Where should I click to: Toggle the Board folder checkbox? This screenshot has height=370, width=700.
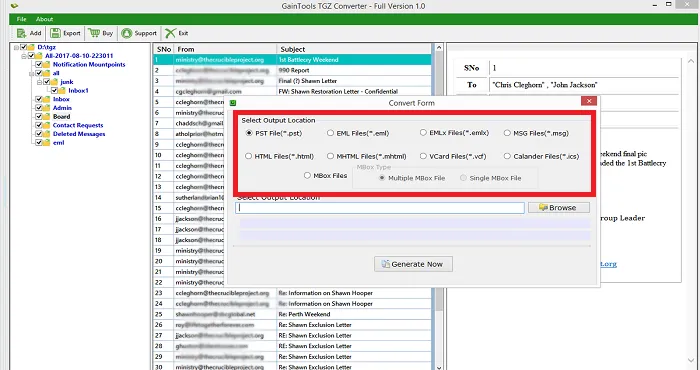(39, 116)
